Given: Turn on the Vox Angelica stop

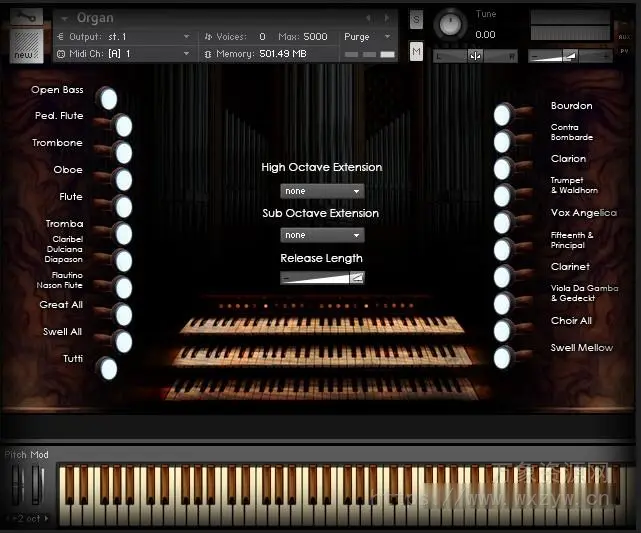Looking at the screenshot, I should (x=502, y=222).
